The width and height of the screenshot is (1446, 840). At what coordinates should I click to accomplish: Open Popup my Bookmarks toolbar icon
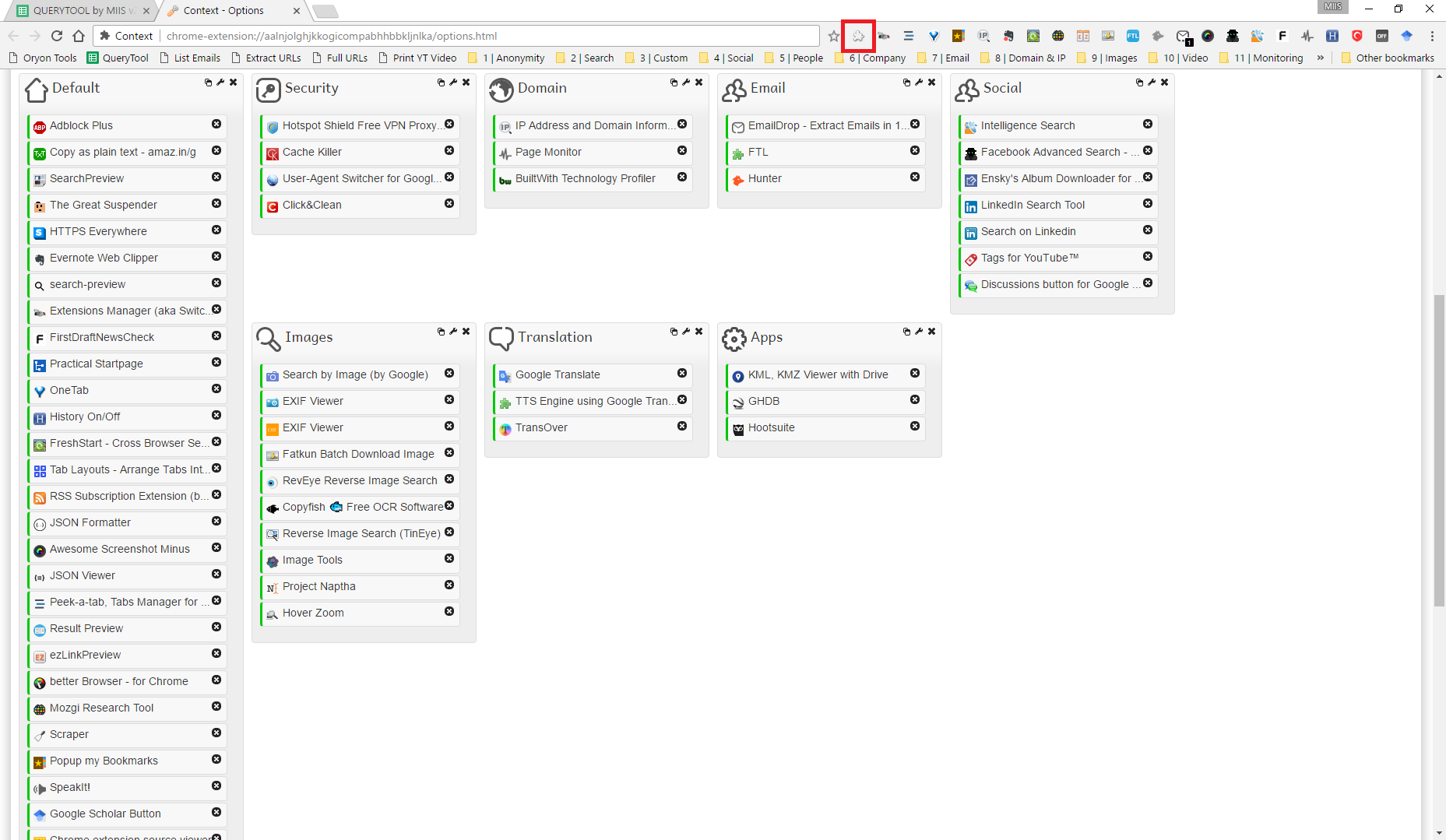(x=959, y=36)
